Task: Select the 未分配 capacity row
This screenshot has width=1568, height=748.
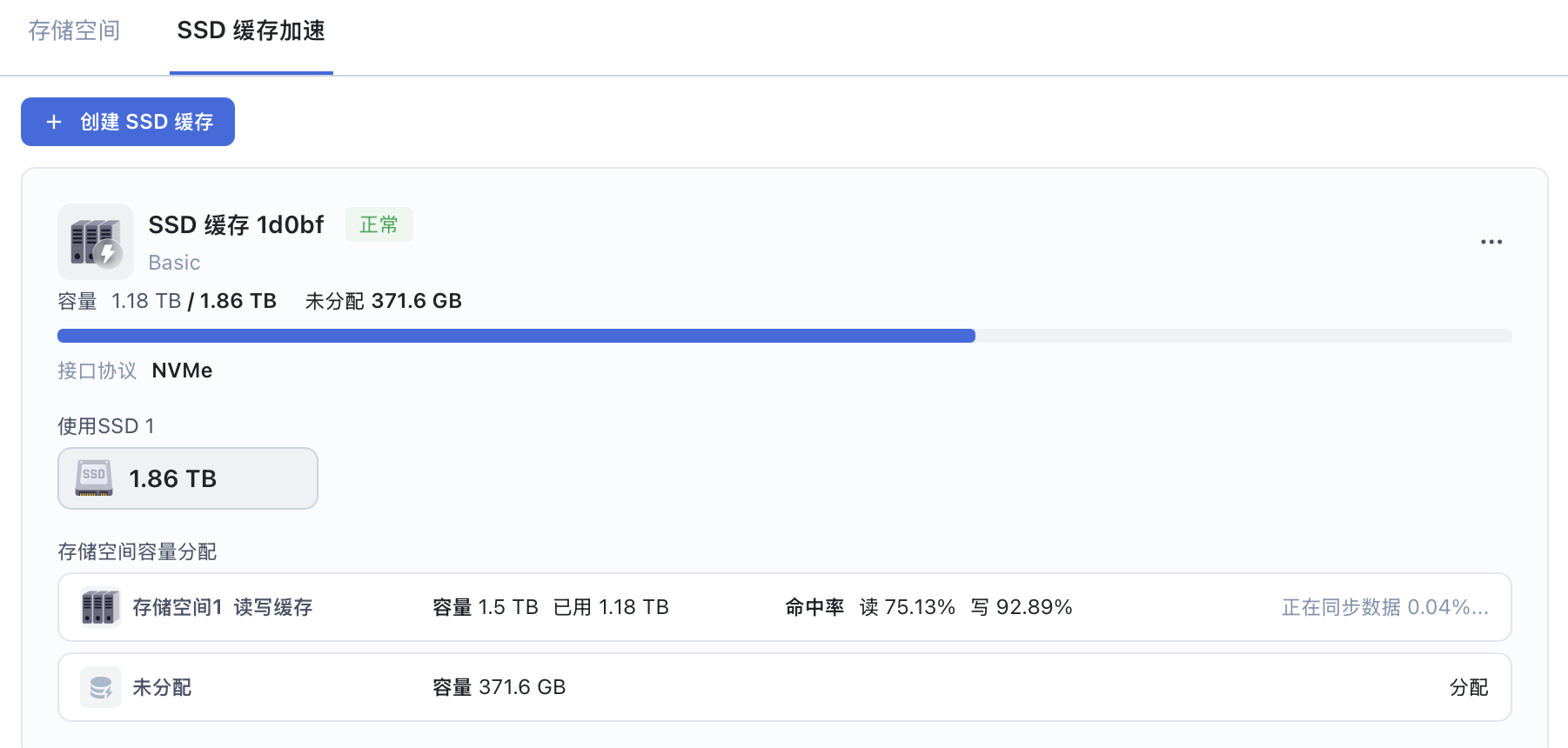Action: 783,687
